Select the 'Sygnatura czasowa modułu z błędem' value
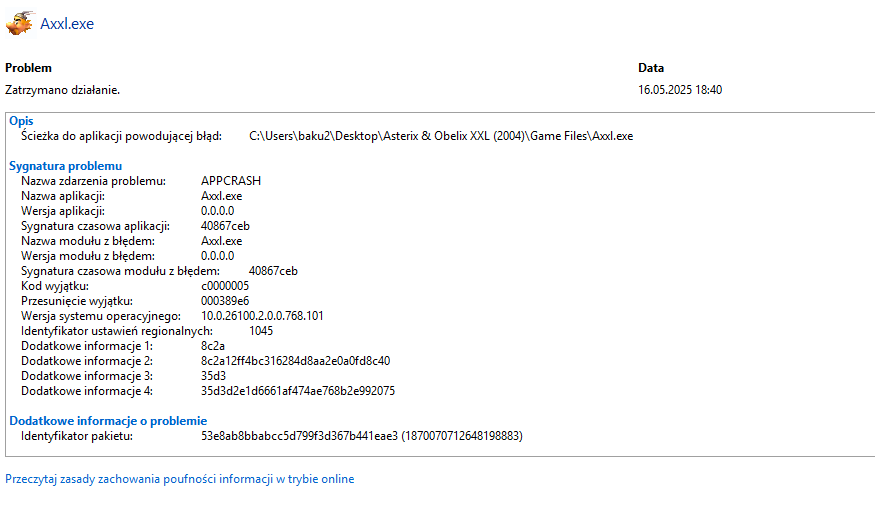The width and height of the screenshot is (875, 530). (x=273, y=272)
